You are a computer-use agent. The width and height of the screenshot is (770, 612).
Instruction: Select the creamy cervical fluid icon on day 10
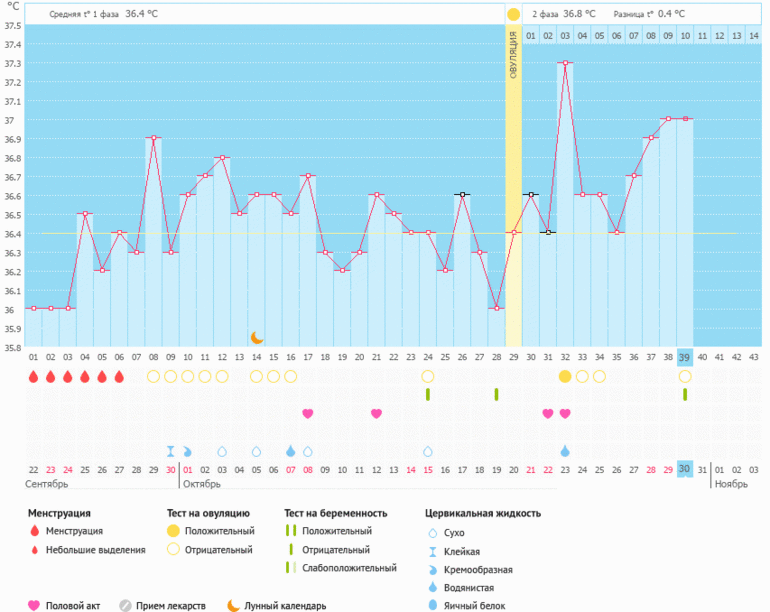[187, 451]
